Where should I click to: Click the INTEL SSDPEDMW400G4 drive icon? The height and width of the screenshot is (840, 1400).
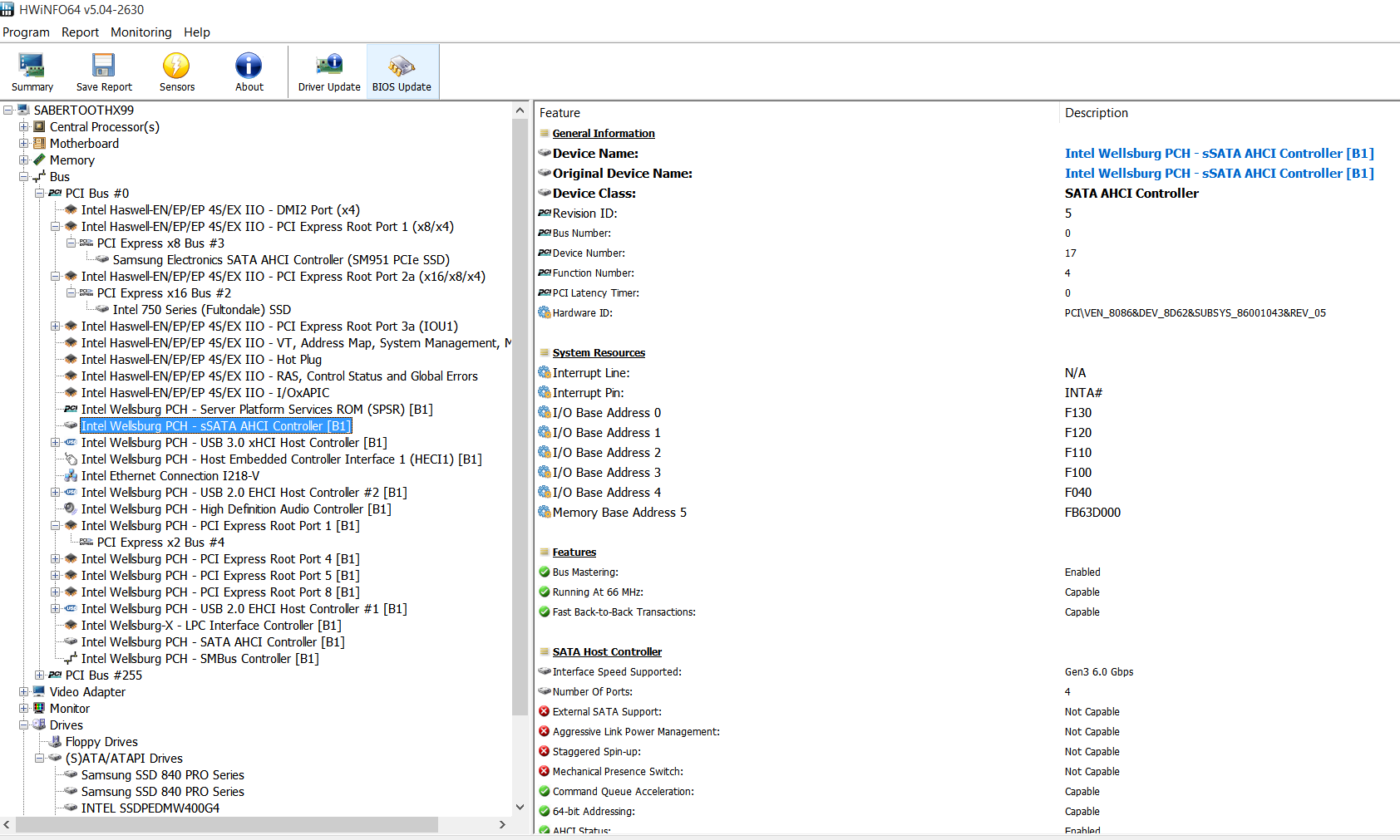click(71, 808)
